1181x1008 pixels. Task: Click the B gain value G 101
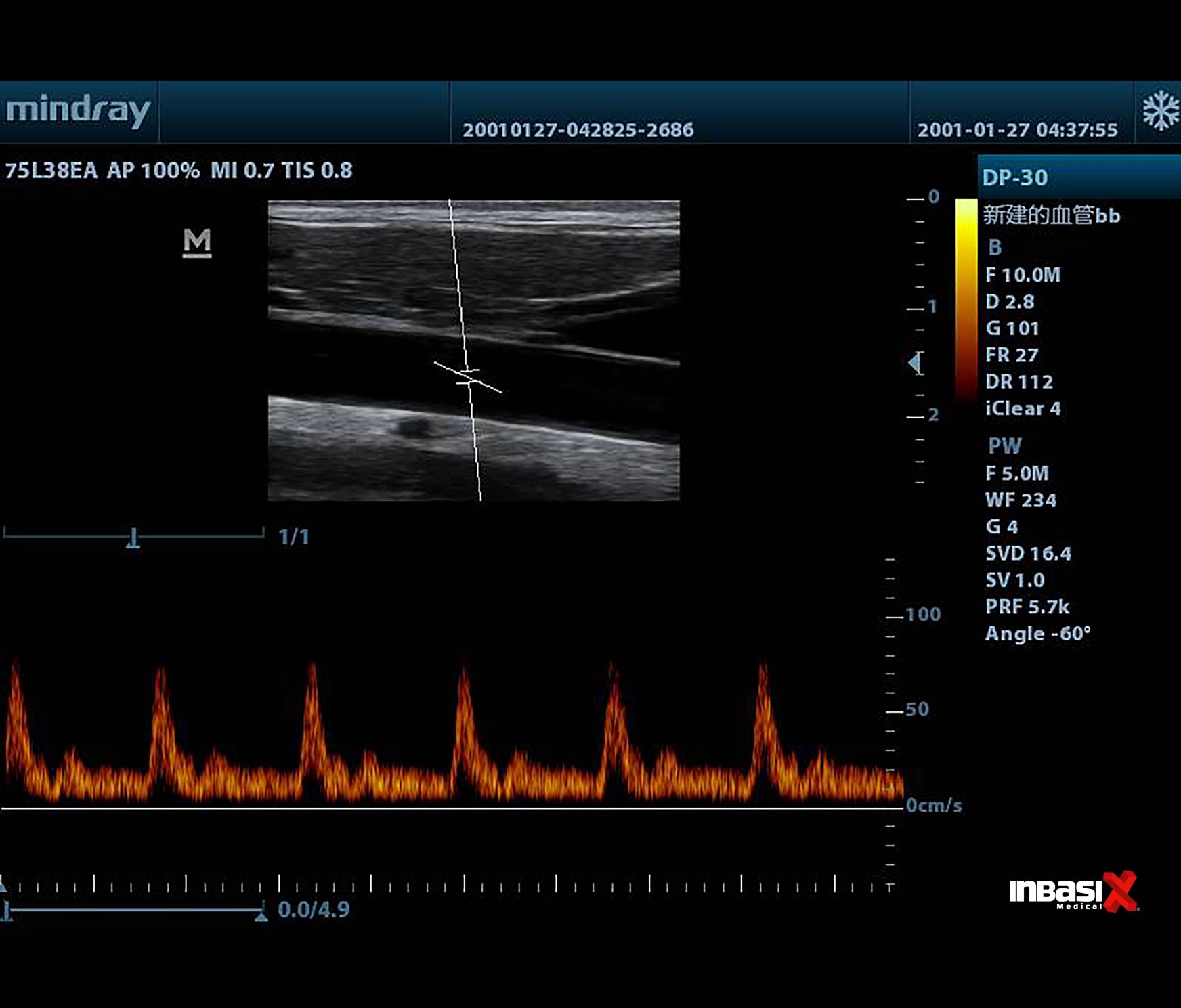1012,328
